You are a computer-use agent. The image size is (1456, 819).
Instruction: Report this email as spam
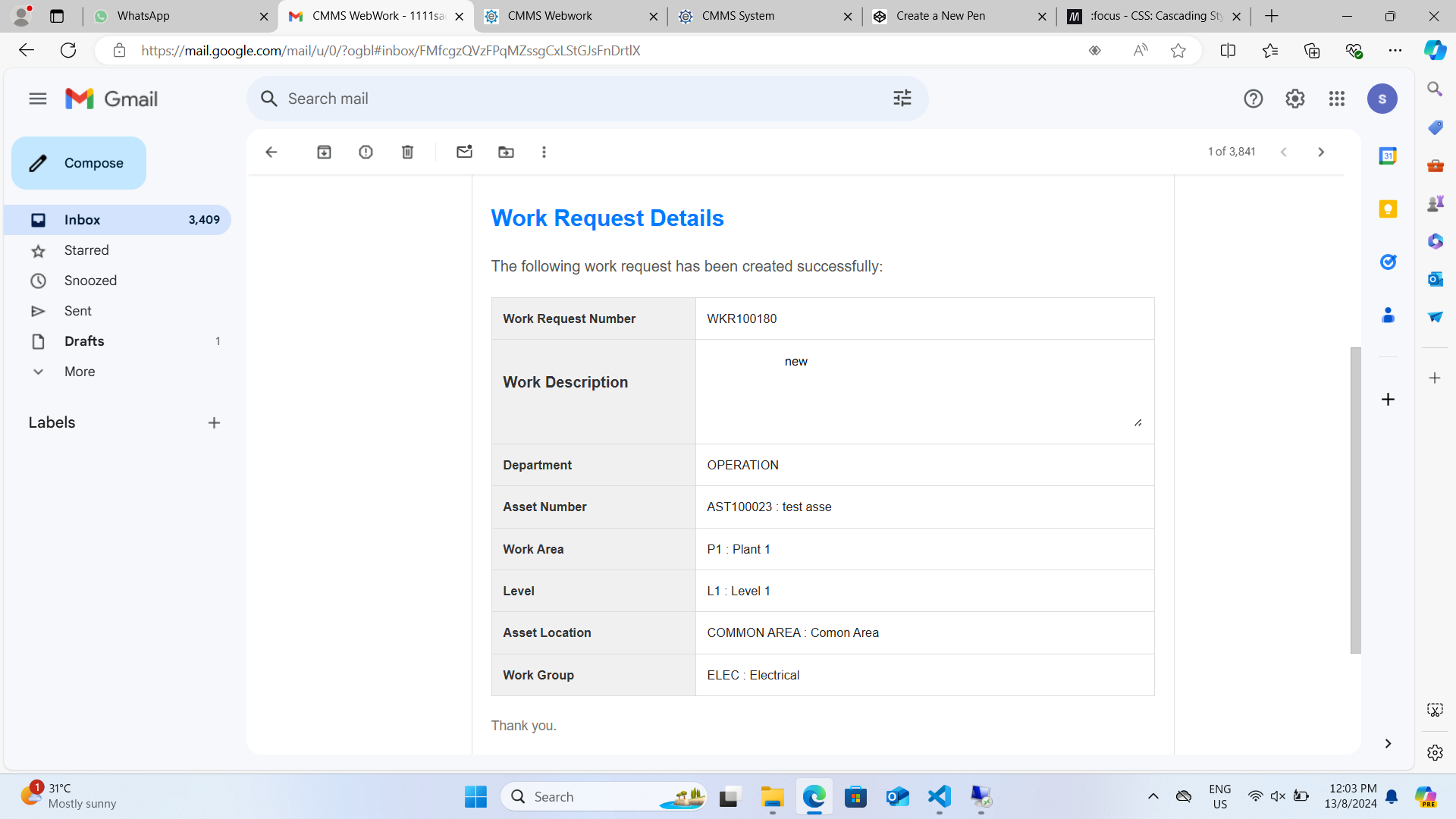point(366,152)
